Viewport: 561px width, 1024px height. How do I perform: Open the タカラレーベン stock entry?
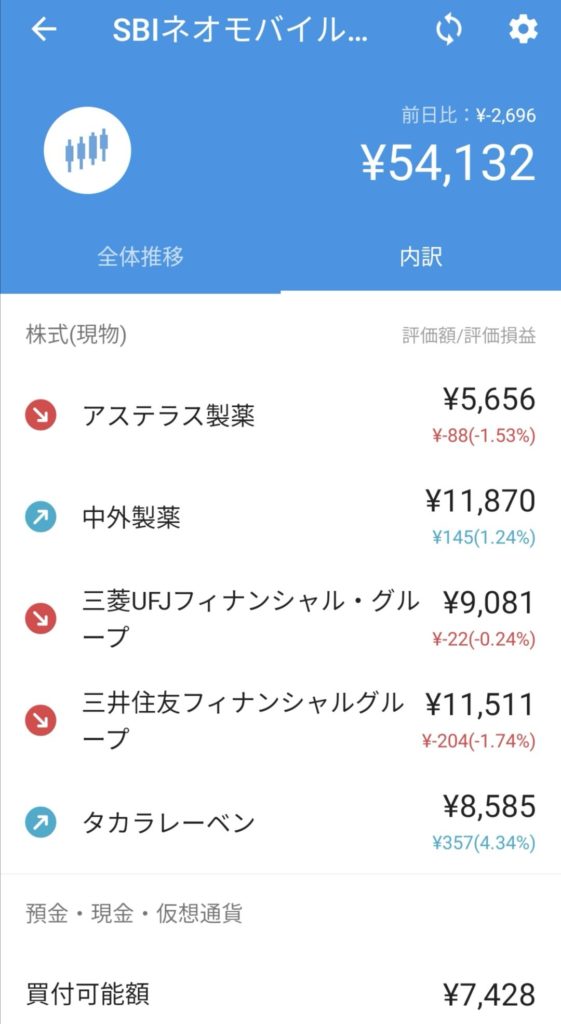coord(280,823)
